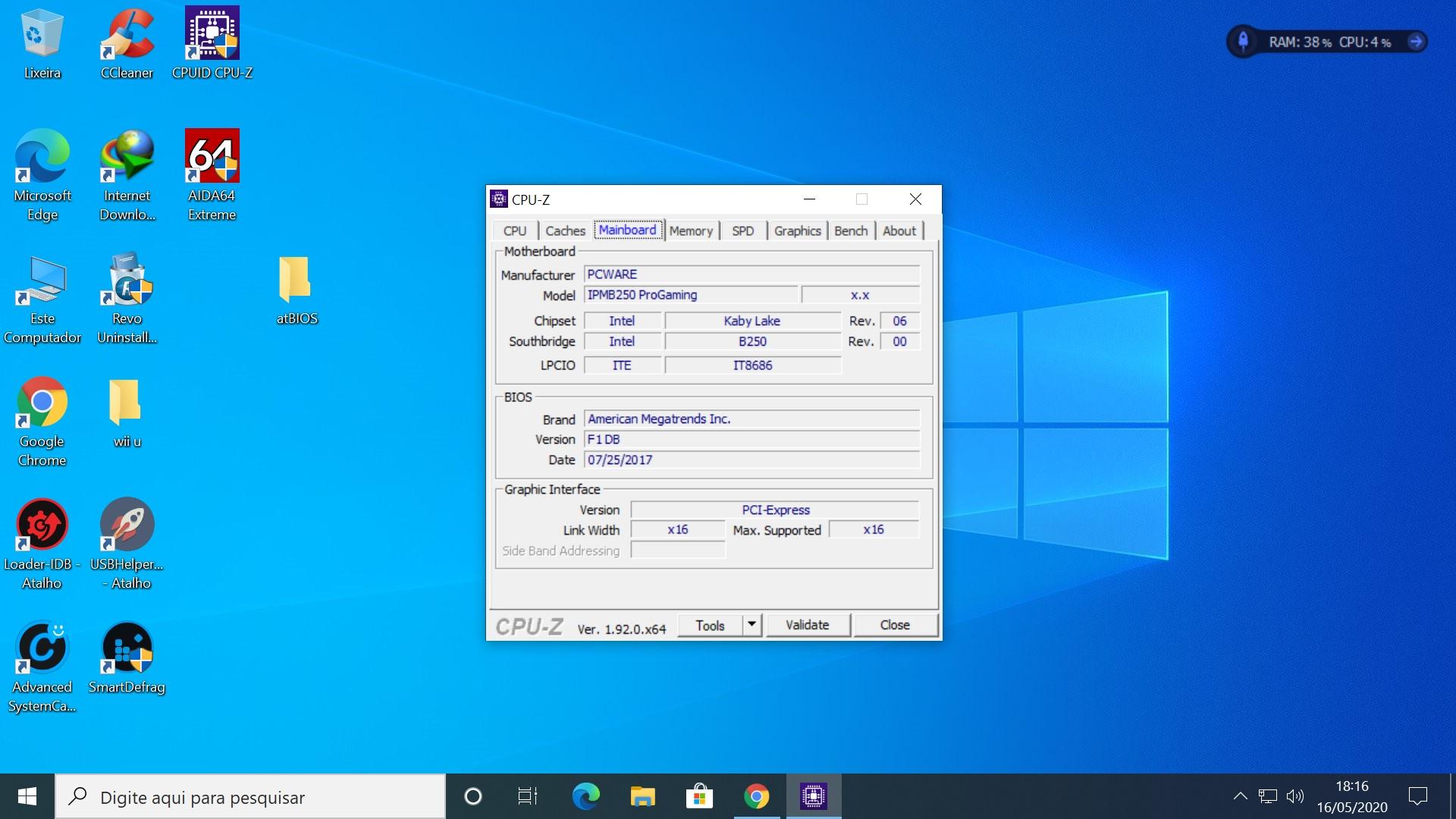Open the Lixeira recycle bin icon
1456x819 pixels.
pyautogui.click(x=42, y=44)
